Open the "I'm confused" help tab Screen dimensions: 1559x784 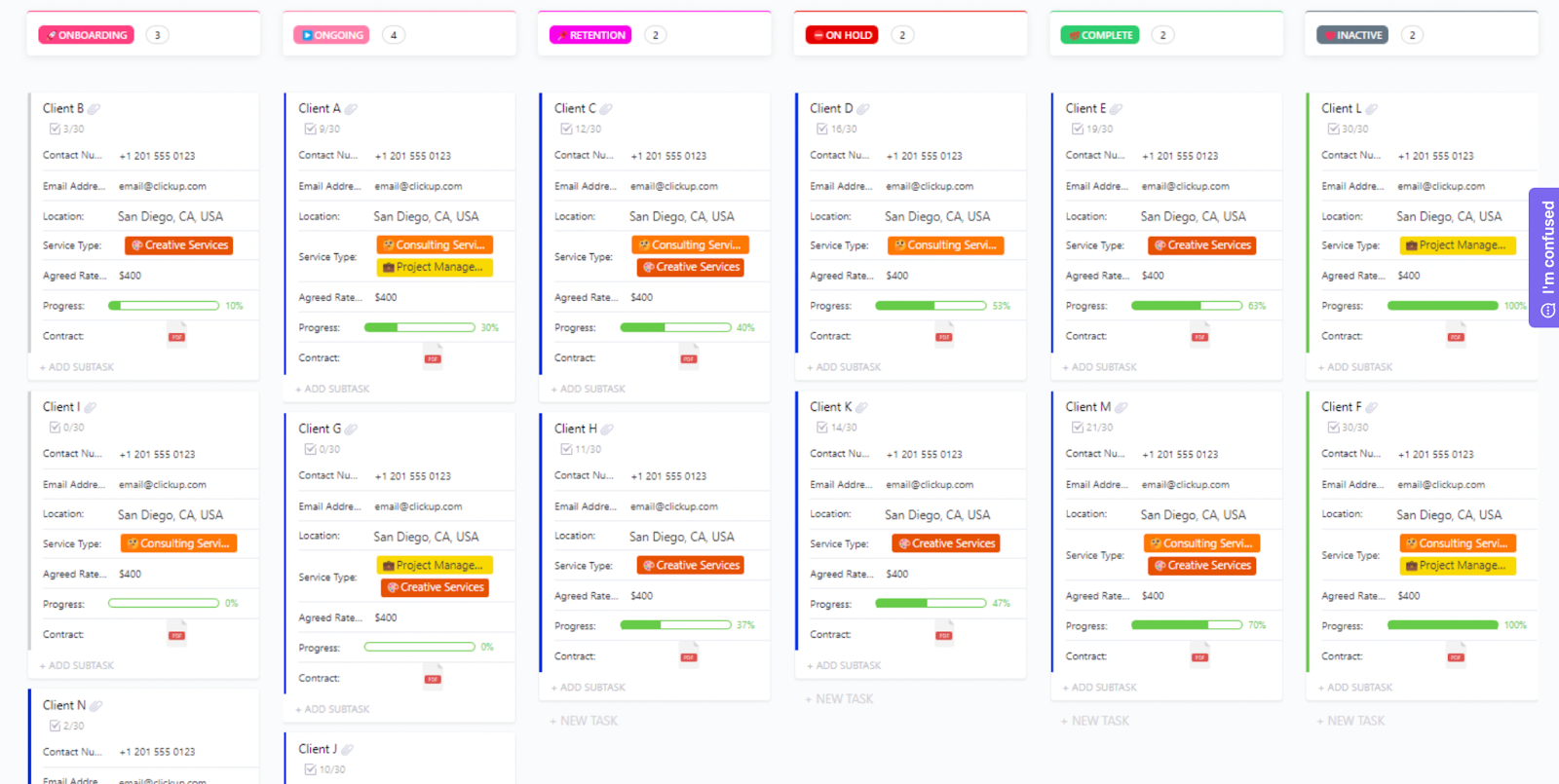(1544, 257)
